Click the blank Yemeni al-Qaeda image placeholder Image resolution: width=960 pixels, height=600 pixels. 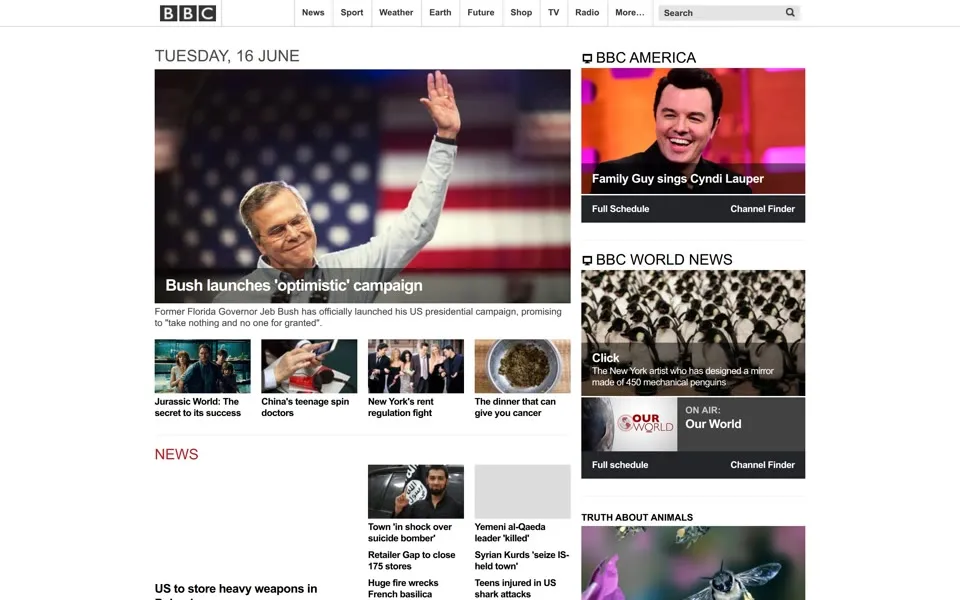tap(522, 492)
